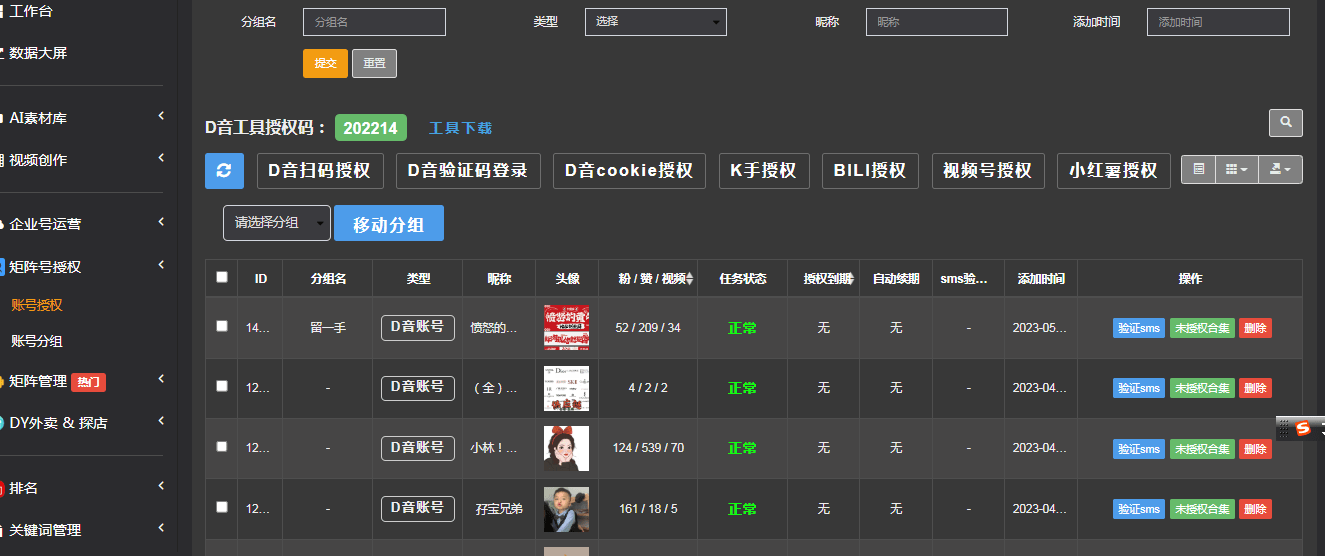Click 验证sms in the 小林 row

click(1139, 449)
